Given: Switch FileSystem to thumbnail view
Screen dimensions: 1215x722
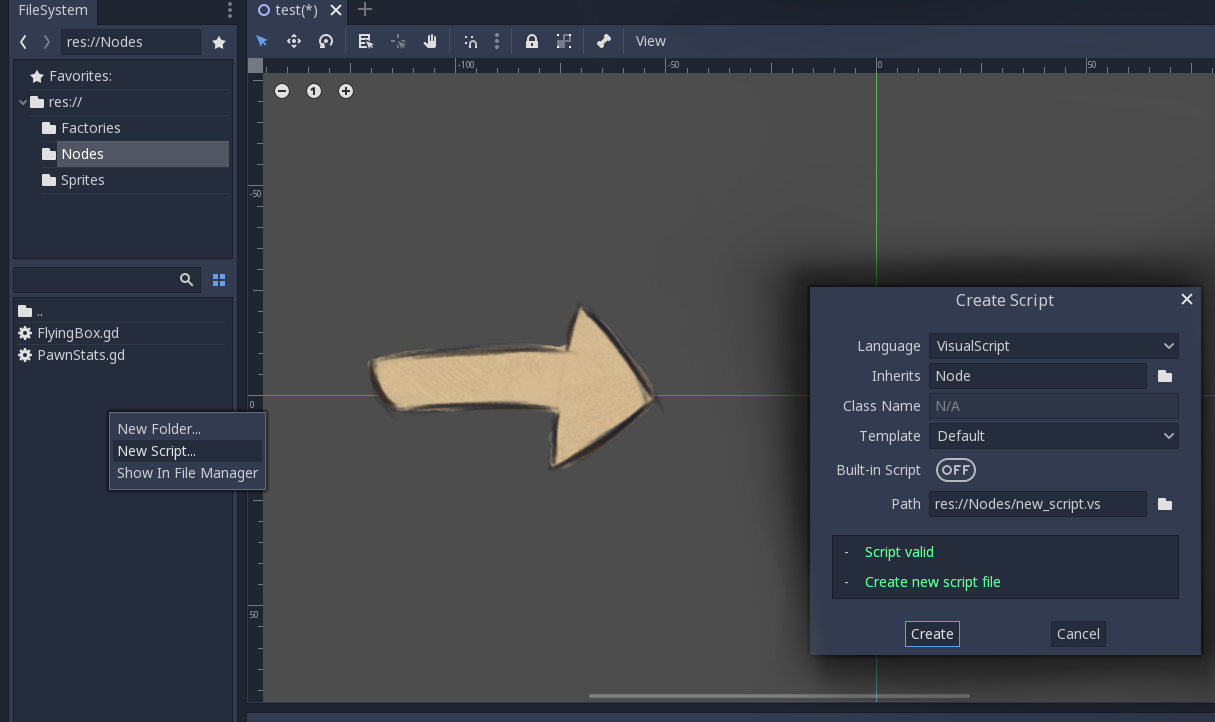Looking at the screenshot, I should point(218,280).
